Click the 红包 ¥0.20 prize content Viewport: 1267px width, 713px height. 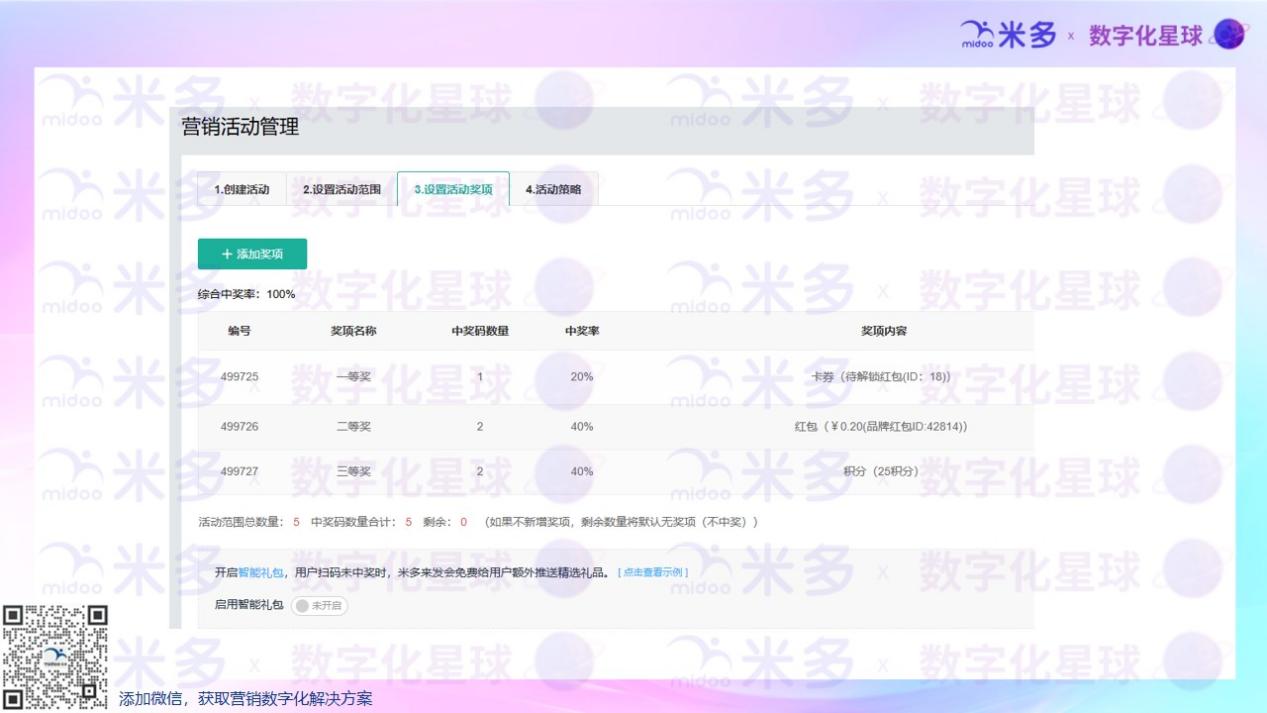pos(880,427)
